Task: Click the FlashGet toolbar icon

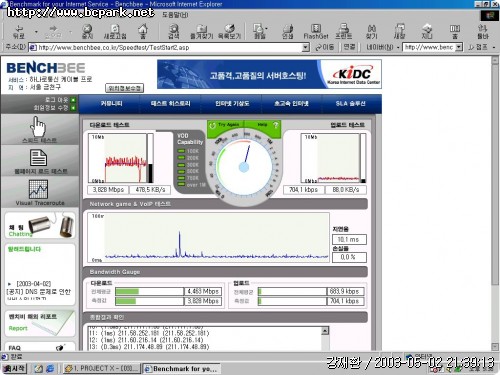Action: click(316, 29)
